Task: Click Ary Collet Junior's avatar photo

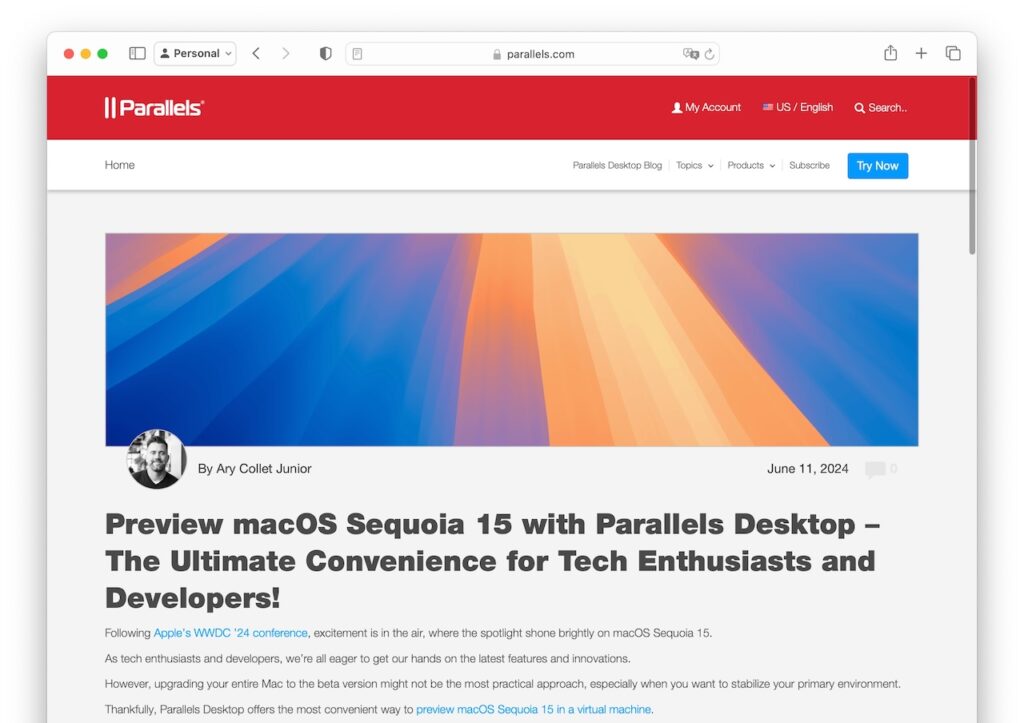Action: 157,460
